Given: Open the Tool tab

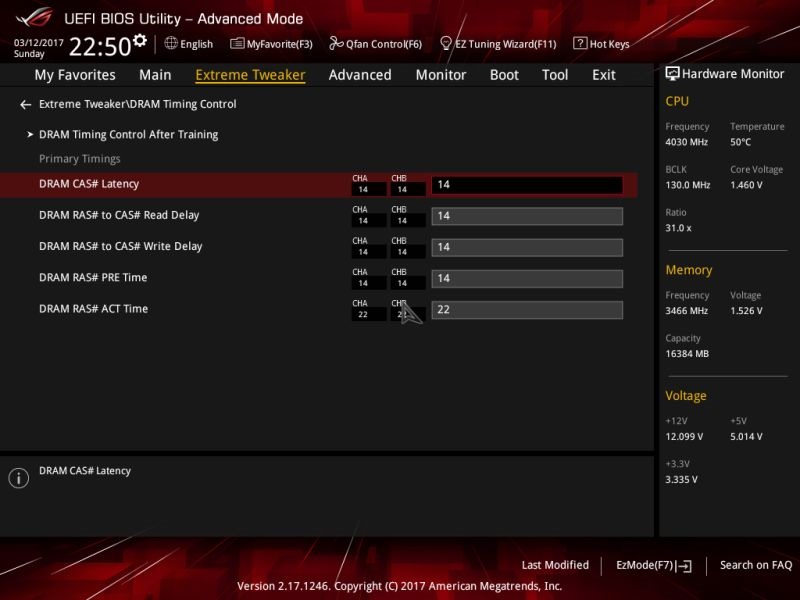Looking at the screenshot, I should (555, 75).
